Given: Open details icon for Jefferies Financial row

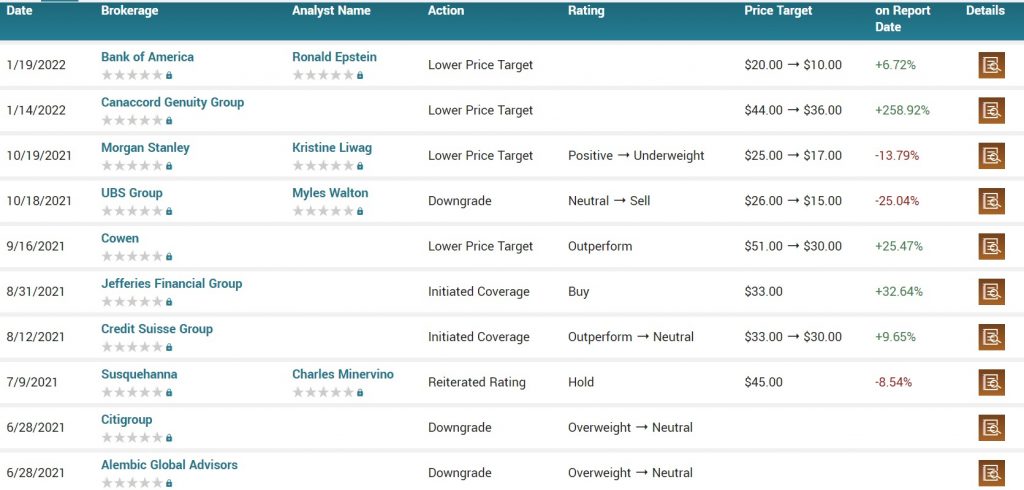Looking at the screenshot, I should 991,291.
